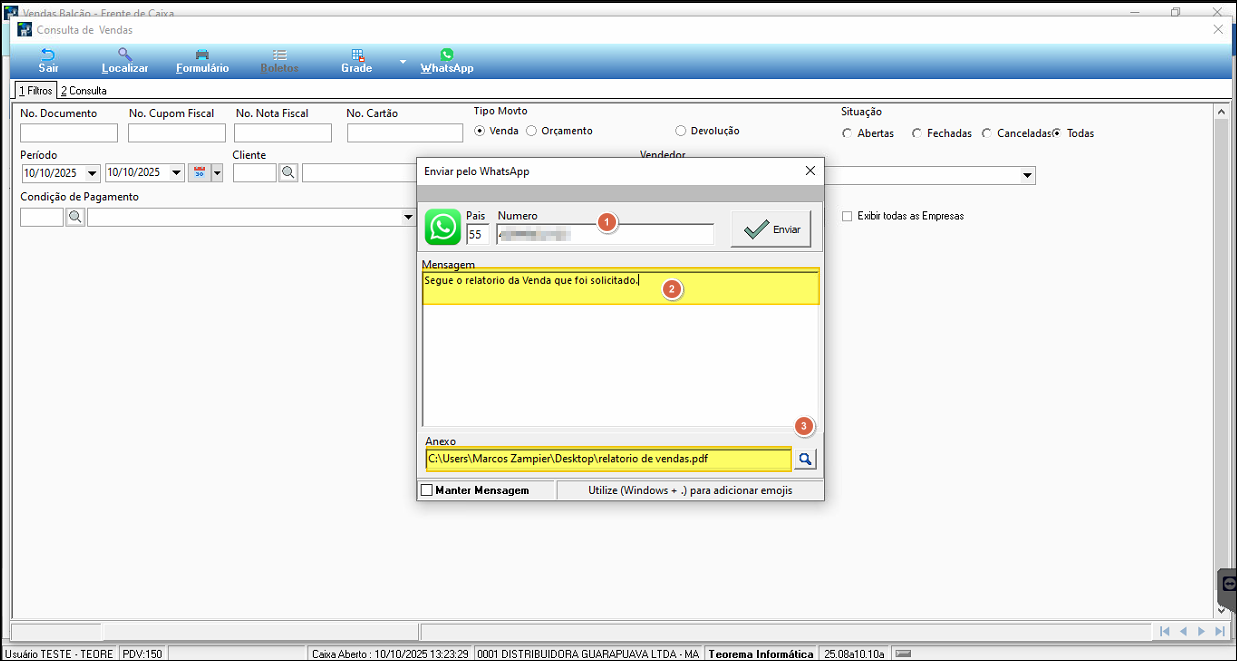This screenshot has width=1237, height=661.
Task: Click the Anexo file path field
Action: [608, 459]
